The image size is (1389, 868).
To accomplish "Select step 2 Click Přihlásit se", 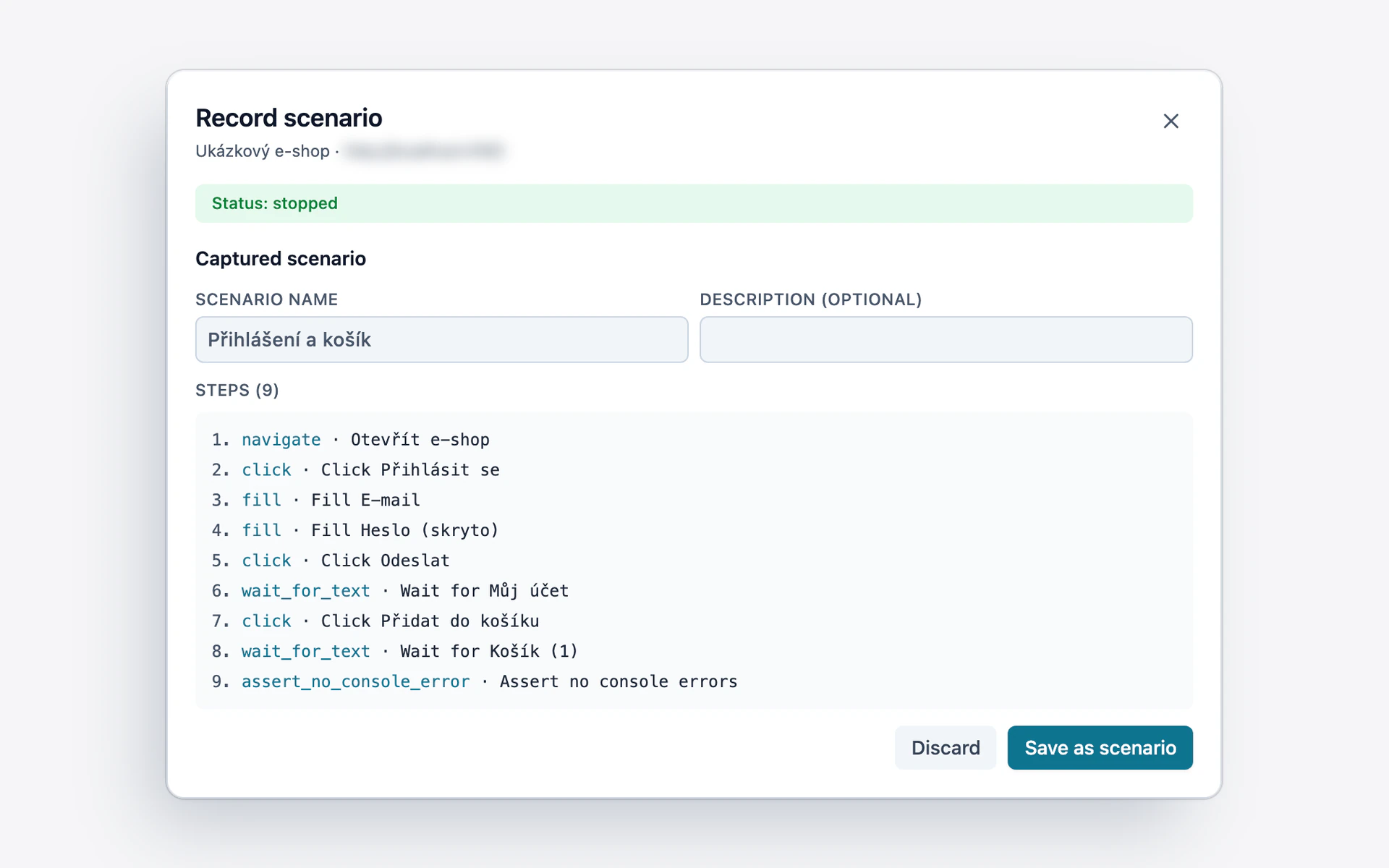I will [355, 470].
